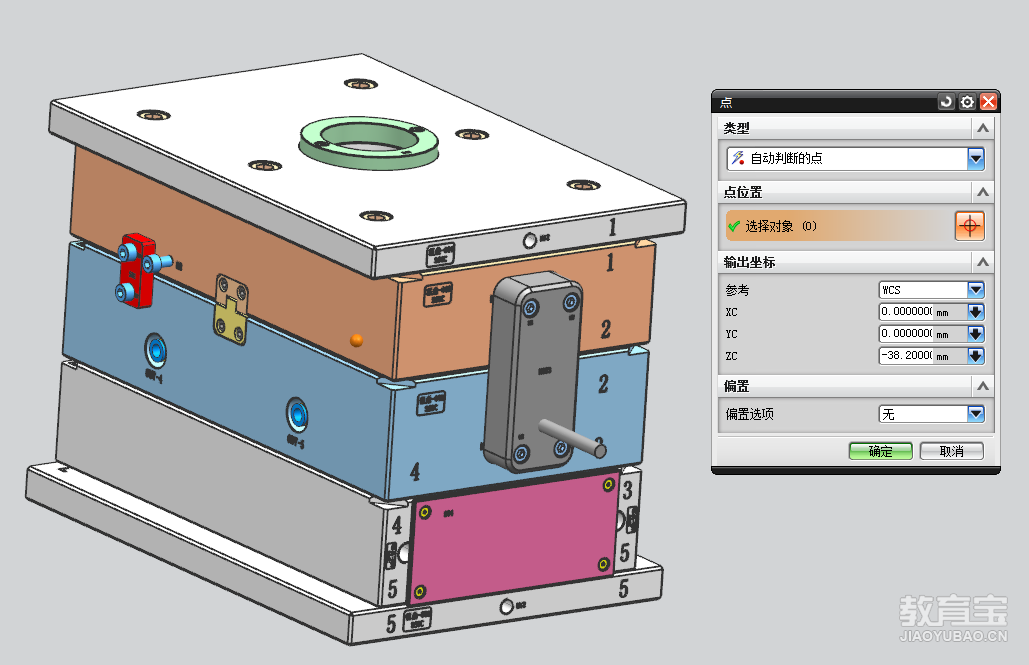Image resolution: width=1029 pixels, height=665 pixels.
Task: Select the magenta plate at mold front
Action: click(515, 538)
